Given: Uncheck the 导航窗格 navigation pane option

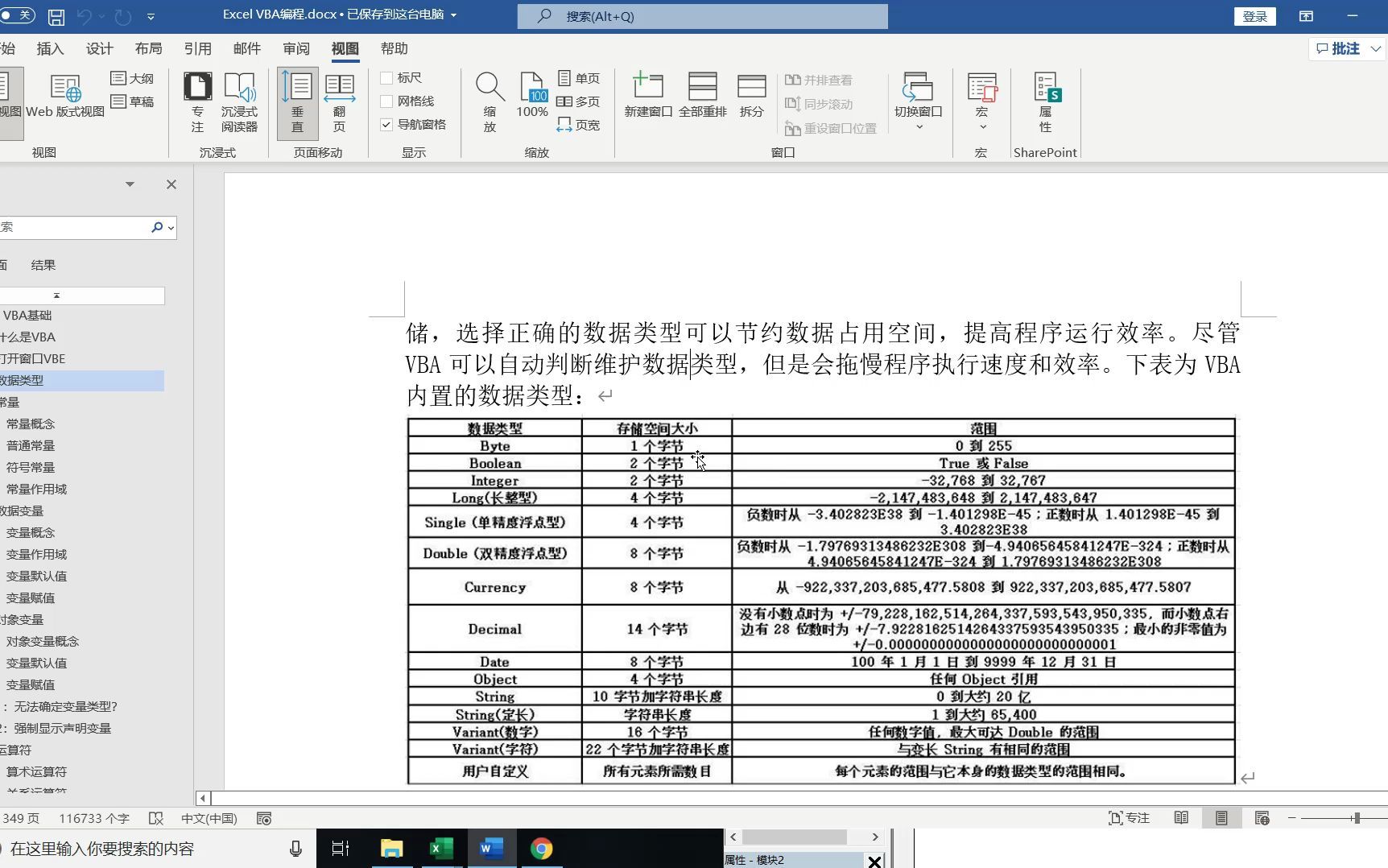Looking at the screenshot, I should [x=386, y=124].
